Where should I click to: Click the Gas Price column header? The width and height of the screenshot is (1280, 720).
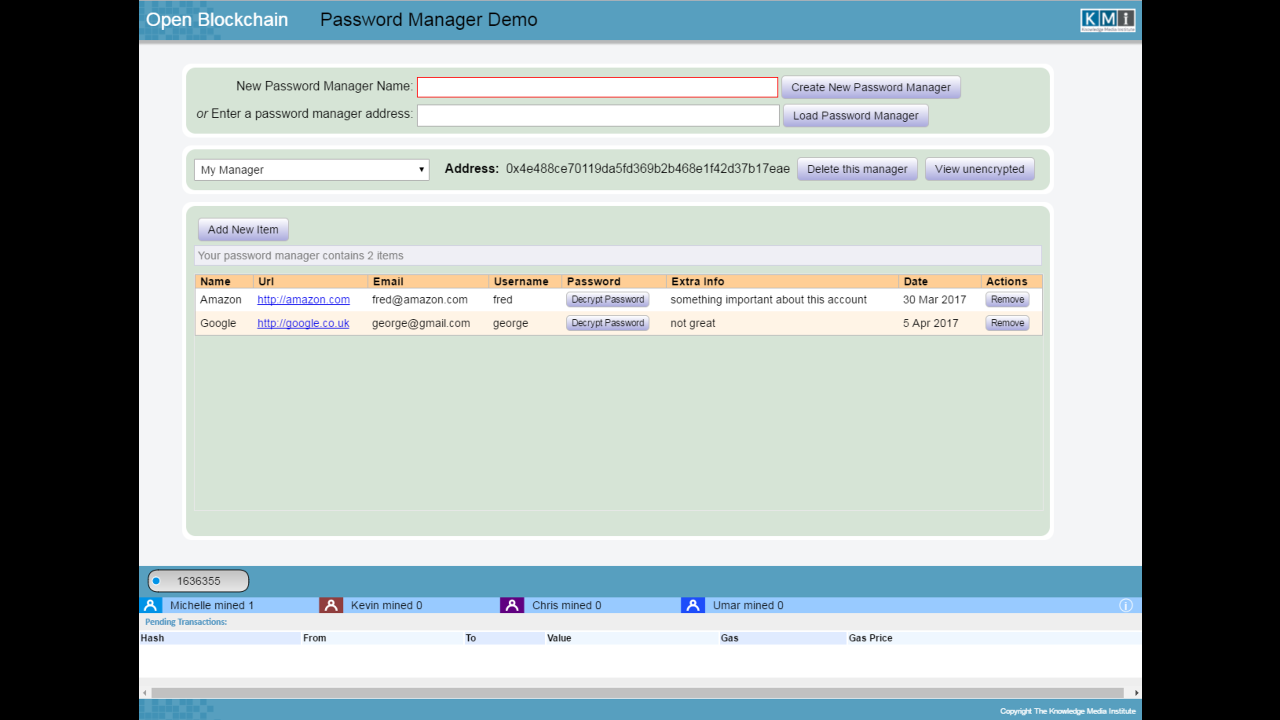click(871, 638)
